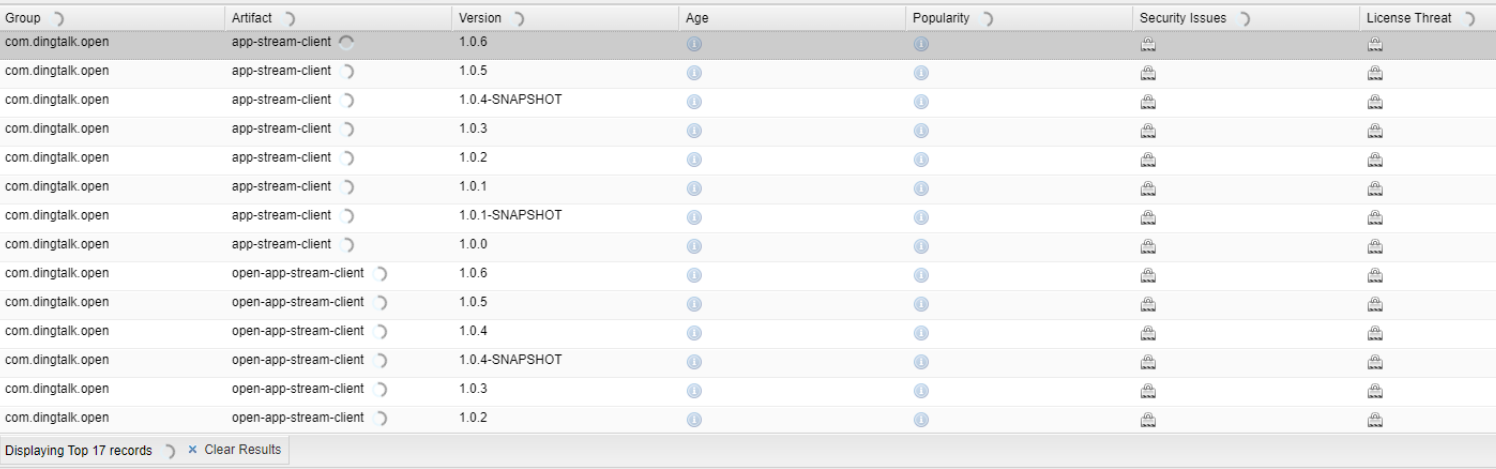The height and width of the screenshot is (469, 1496).
Task: Click Security Issues lock for plain app-stream-client 1.0.3
Action: pyautogui.click(x=1148, y=131)
